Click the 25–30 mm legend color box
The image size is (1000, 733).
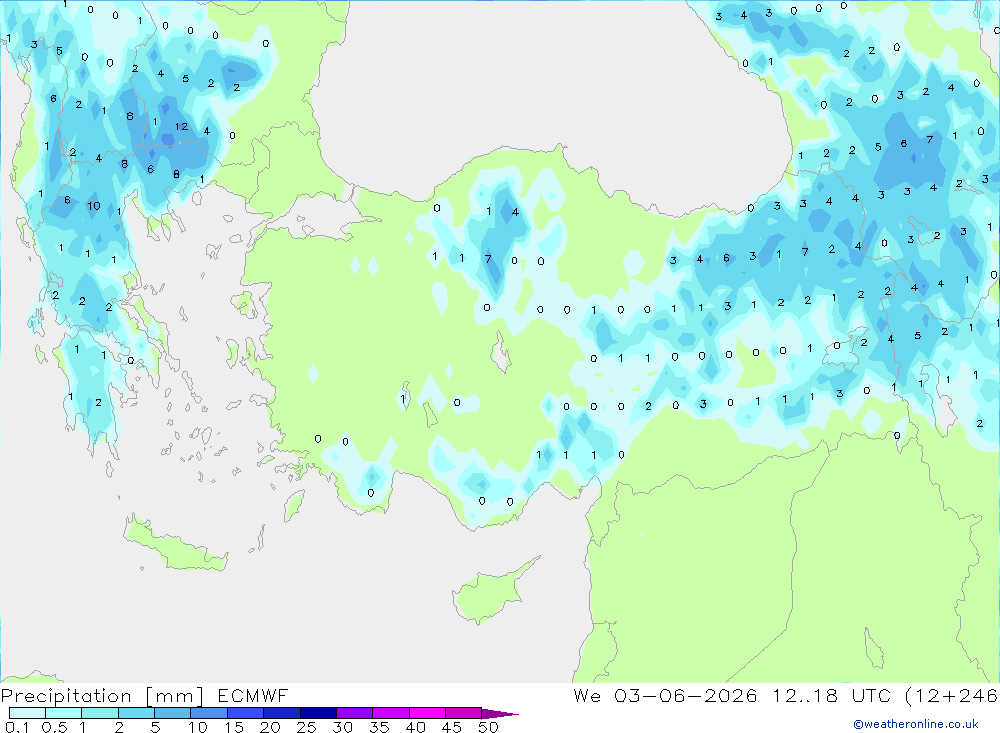pyautogui.click(x=318, y=713)
